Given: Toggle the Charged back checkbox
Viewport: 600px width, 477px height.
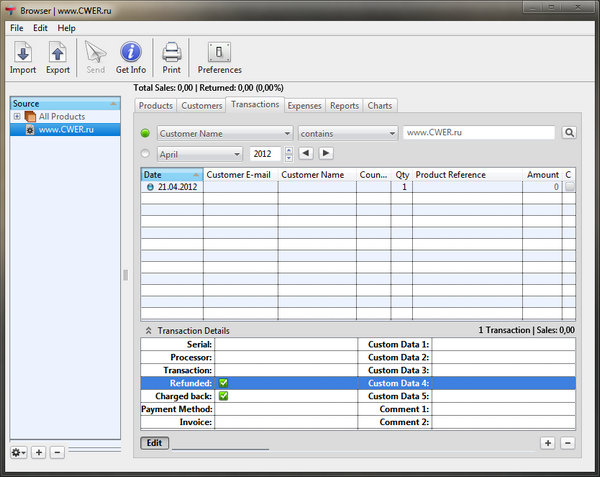Looking at the screenshot, I should pos(224,396).
